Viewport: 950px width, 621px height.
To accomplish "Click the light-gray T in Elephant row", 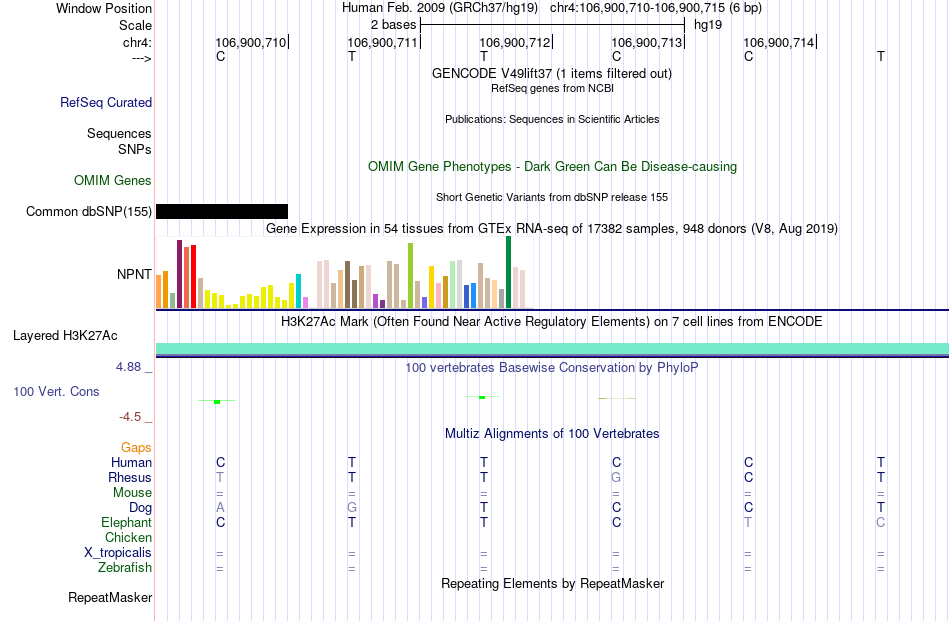I will tap(748, 522).
